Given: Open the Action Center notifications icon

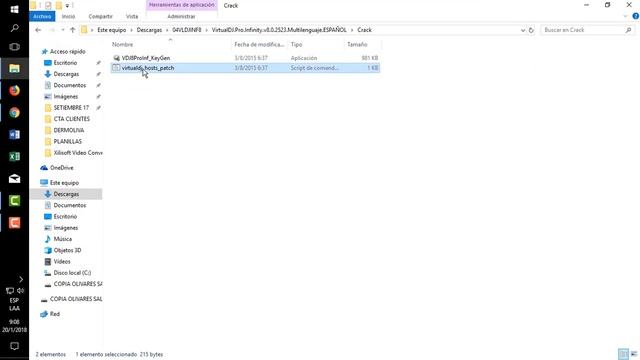Looking at the screenshot, I should [x=14, y=346].
